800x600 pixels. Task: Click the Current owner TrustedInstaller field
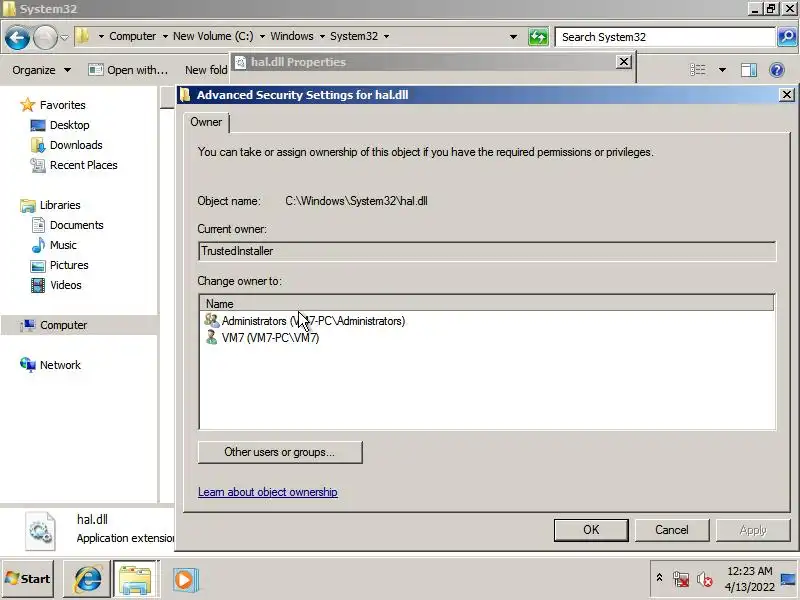(x=487, y=251)
